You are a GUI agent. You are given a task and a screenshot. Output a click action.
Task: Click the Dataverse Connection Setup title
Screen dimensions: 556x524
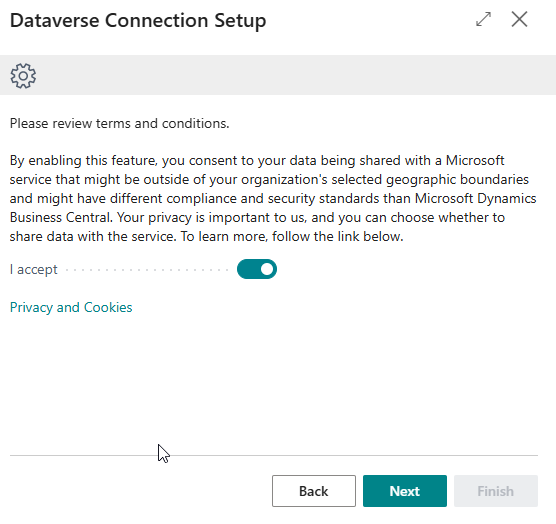pos(138,21)
